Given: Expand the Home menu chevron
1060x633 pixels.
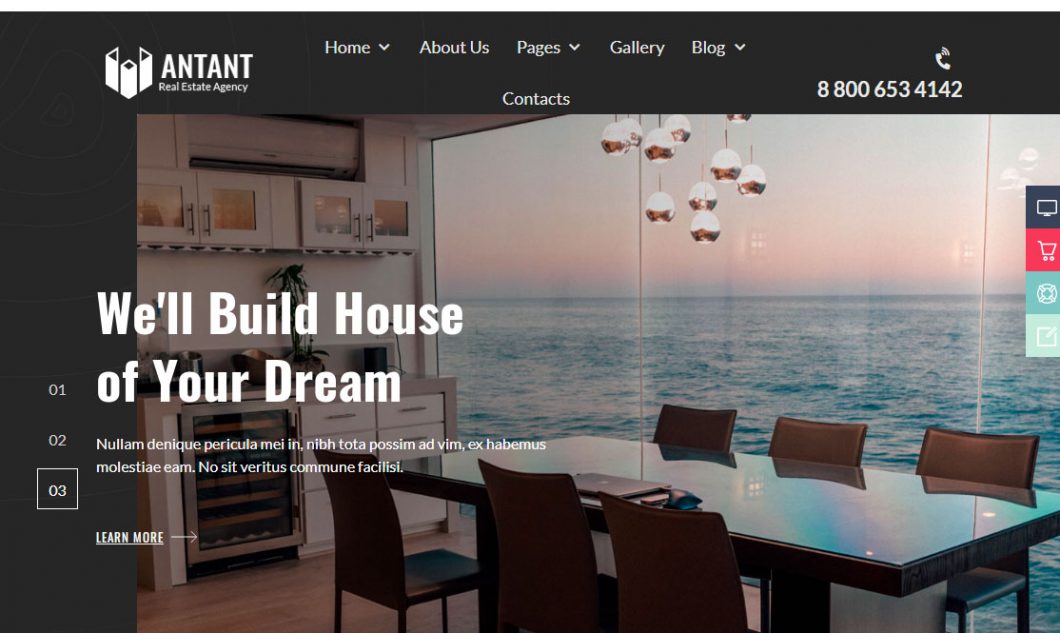Looking at the screenshot, I should tap(384, 47).
